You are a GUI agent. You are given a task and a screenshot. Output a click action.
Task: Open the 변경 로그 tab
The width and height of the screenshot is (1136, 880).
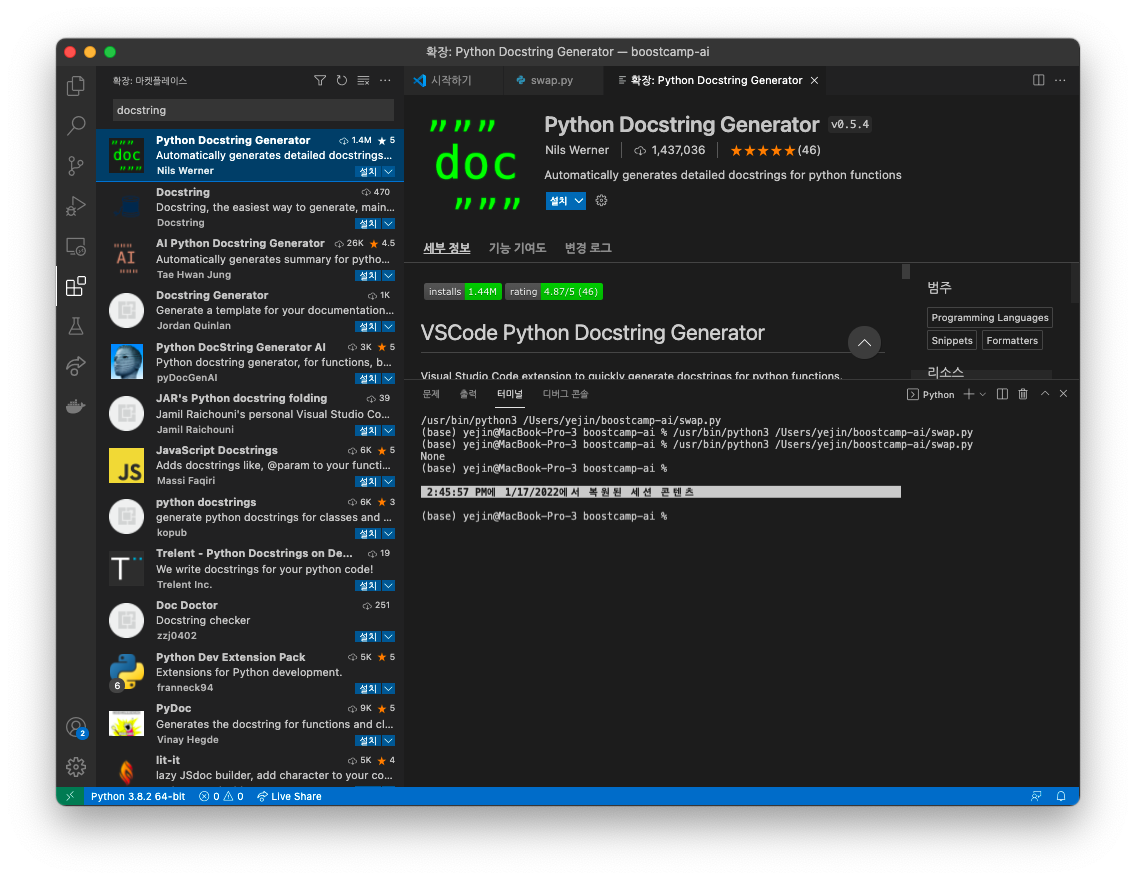pos(588,248)
